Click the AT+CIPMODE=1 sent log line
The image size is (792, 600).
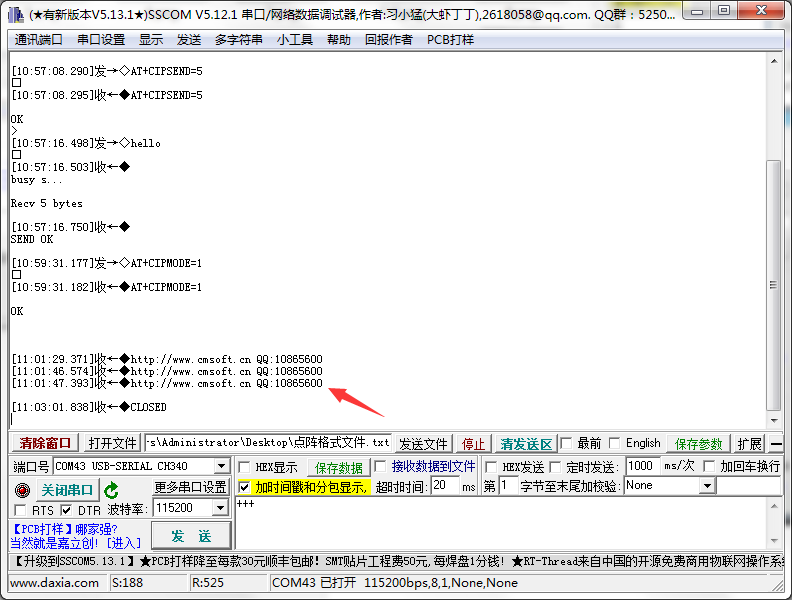(107, 263)
